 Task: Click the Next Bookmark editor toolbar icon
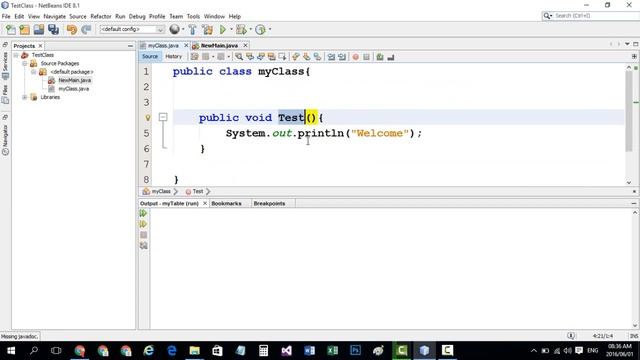click(x=306, y=57)
